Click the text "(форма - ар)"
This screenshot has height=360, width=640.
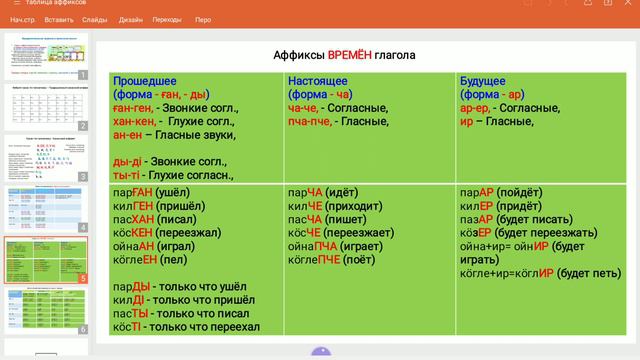point(492,94)
